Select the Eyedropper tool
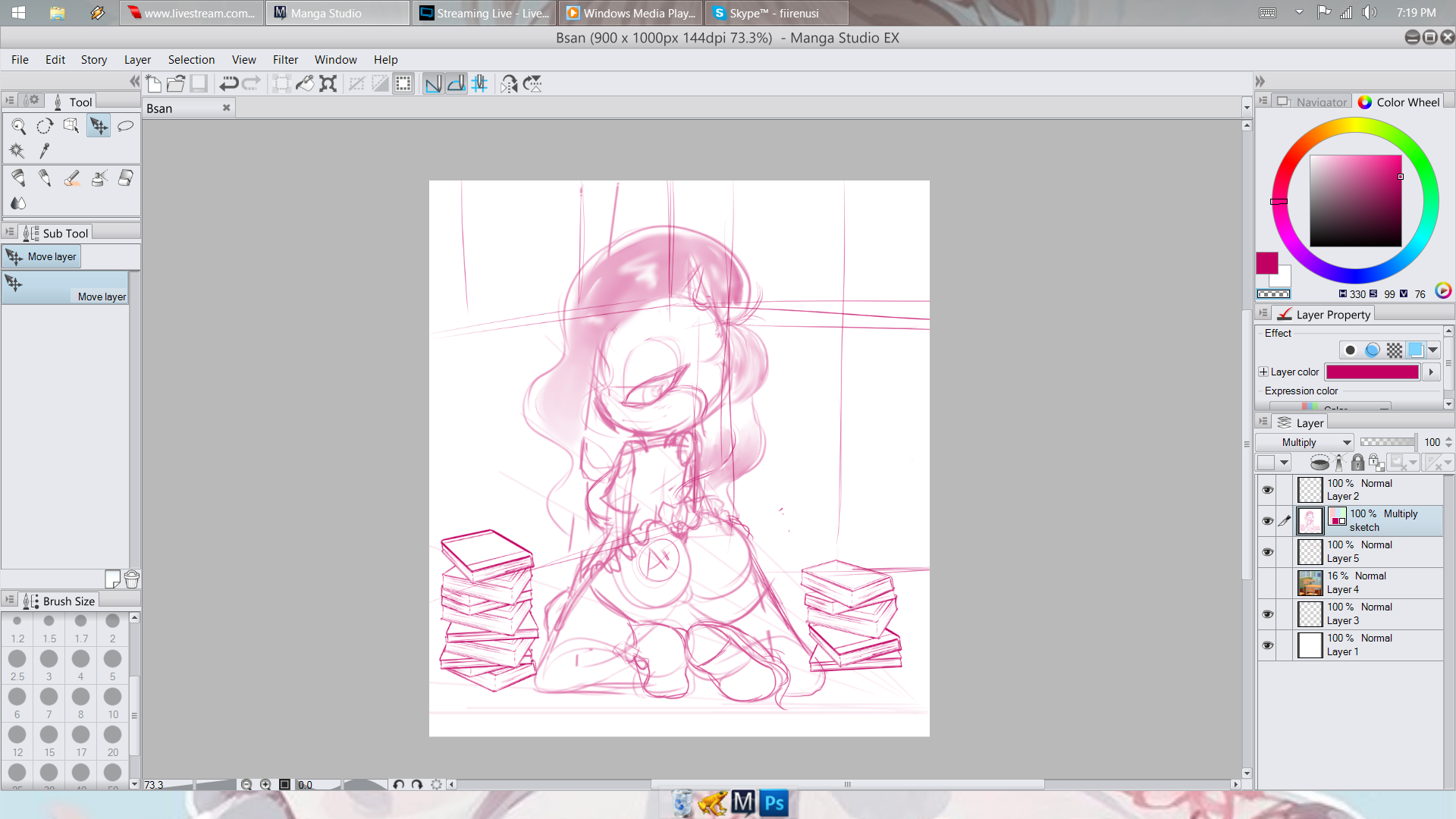 coord(45,151)
